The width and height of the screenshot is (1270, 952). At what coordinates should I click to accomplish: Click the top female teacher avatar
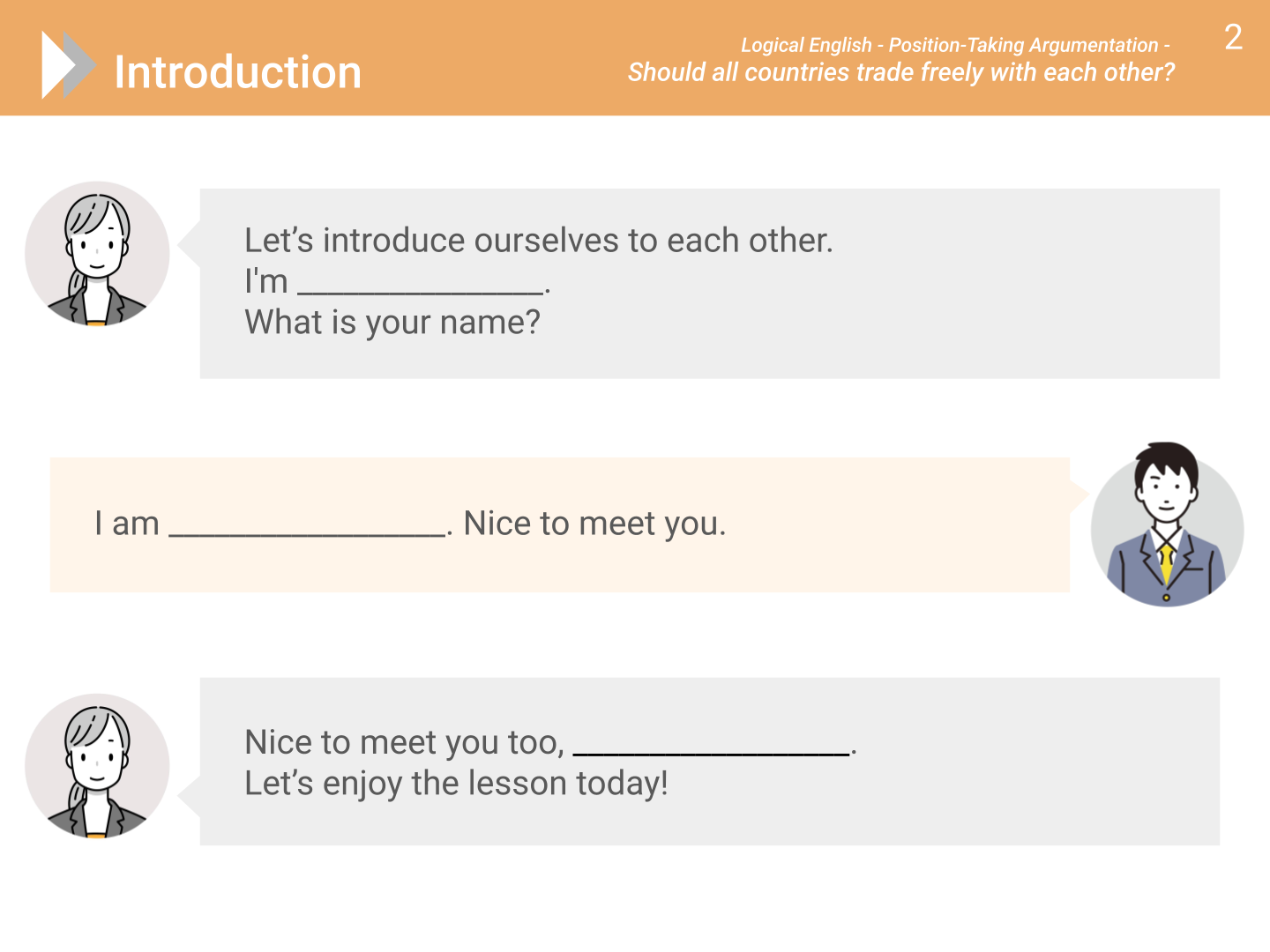97,254
